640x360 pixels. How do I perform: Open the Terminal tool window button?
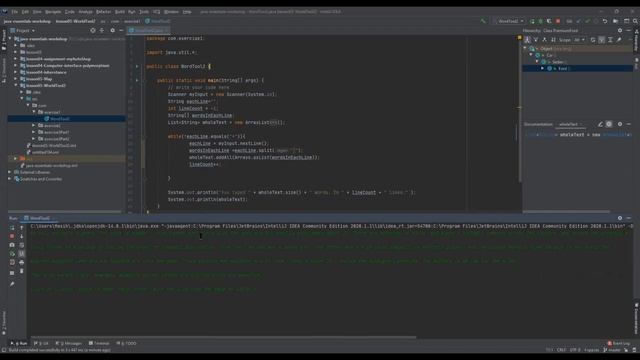pyautogui.click(x=99, y=344)
